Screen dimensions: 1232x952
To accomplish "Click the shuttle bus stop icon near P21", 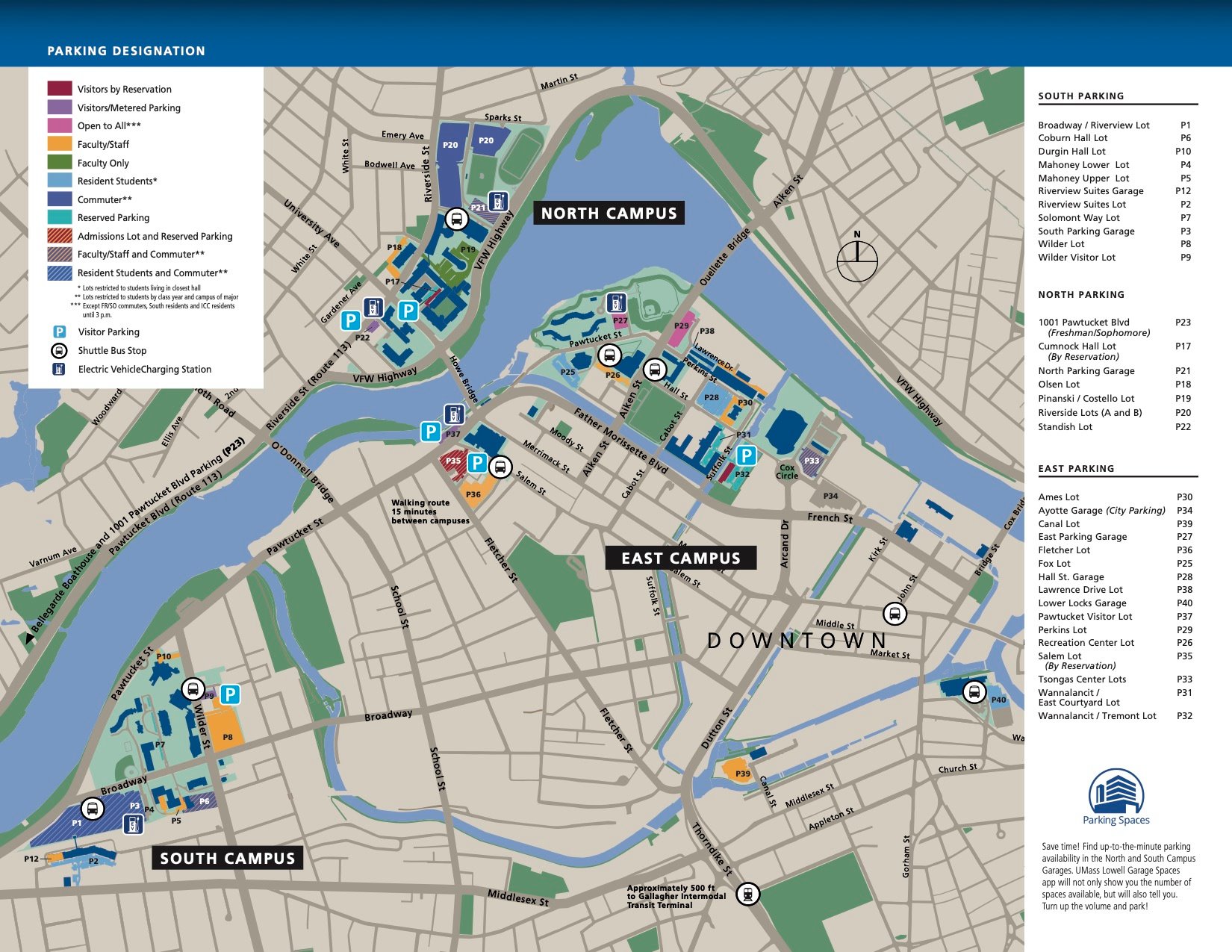I will click(457, 219).
